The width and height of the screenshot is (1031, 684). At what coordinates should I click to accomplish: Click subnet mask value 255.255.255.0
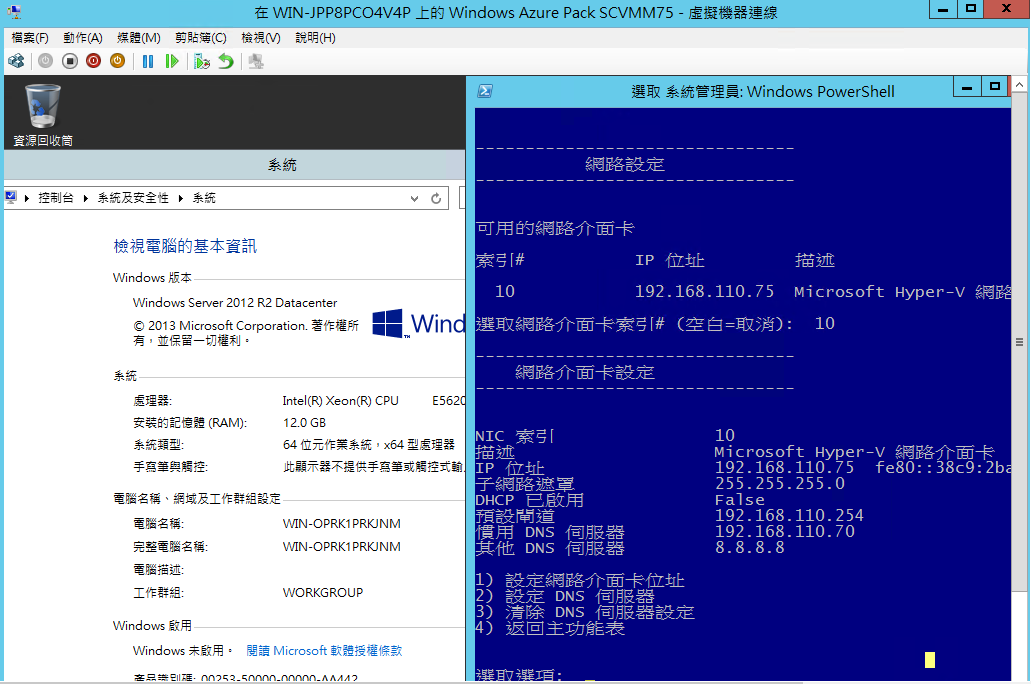[780, 483]
